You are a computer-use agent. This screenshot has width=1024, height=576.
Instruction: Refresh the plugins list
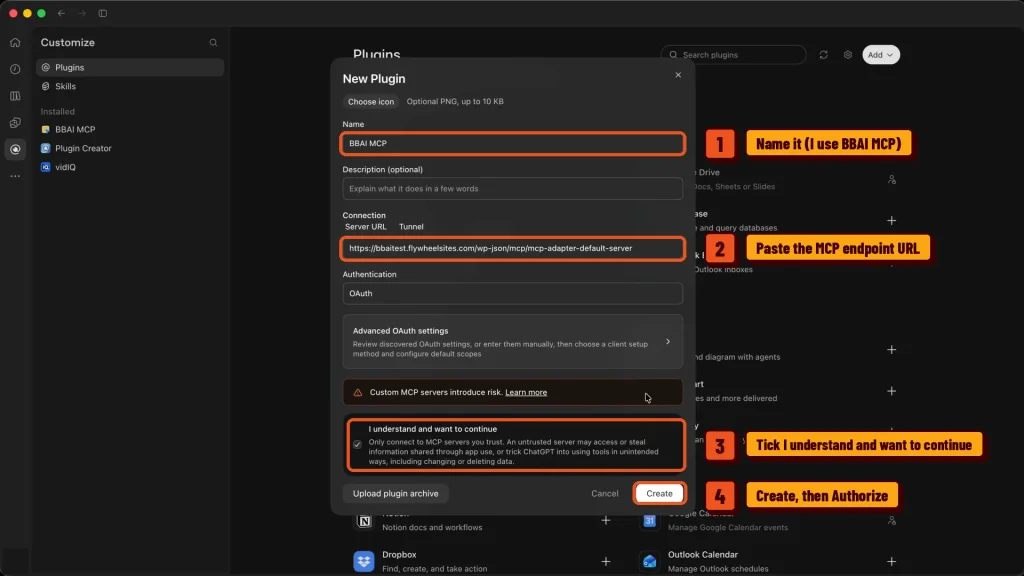tap(824, 55)
